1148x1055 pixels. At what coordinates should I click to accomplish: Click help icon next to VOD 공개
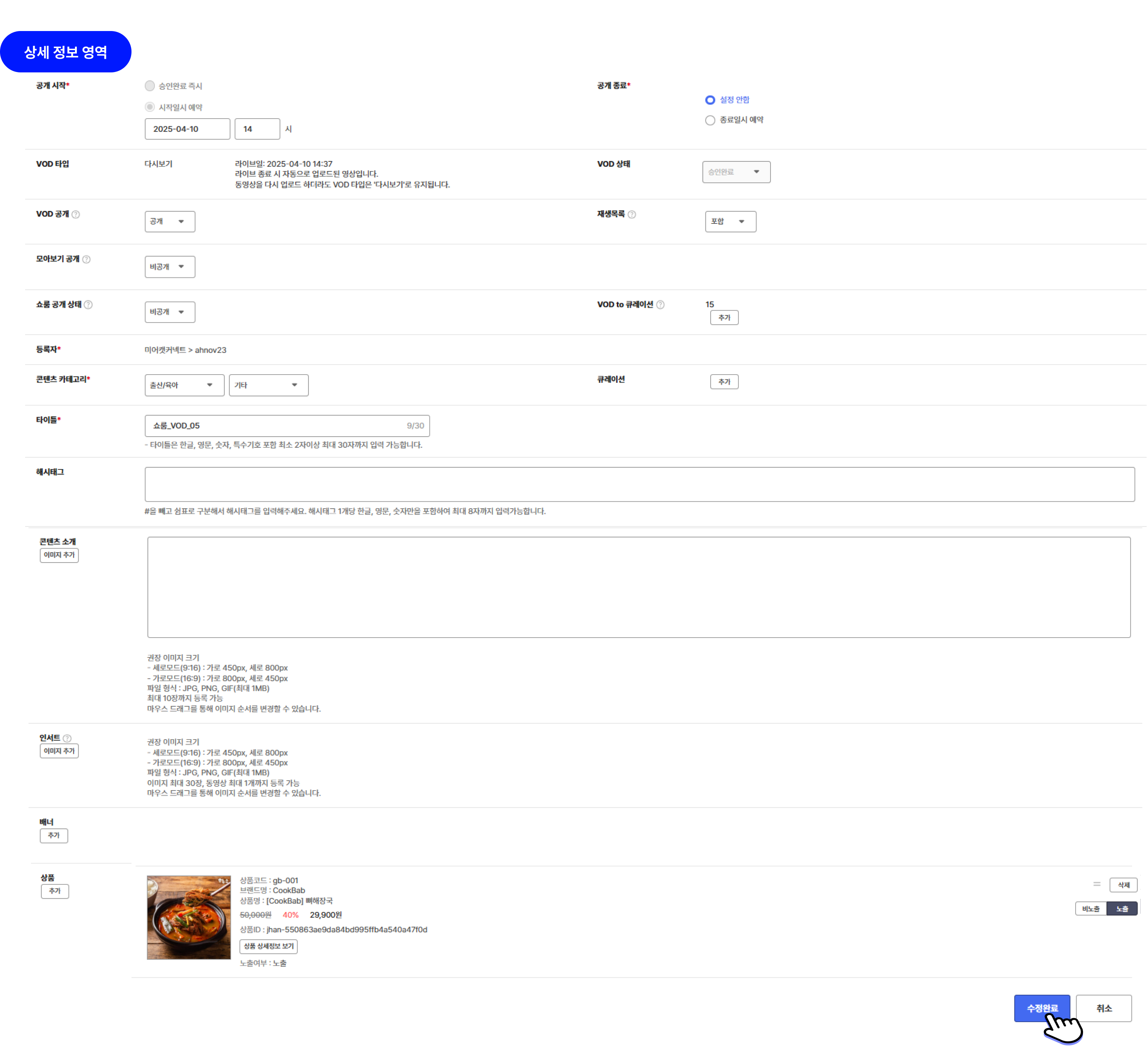(x=76, y=214)
